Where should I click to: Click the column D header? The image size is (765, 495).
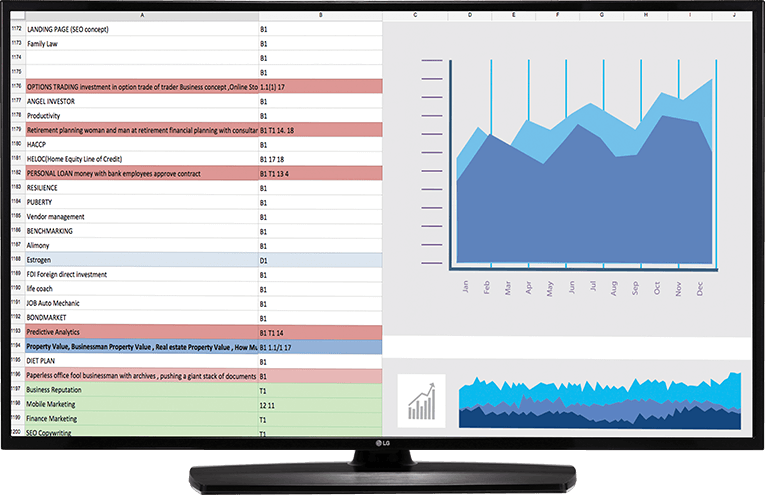468,15
